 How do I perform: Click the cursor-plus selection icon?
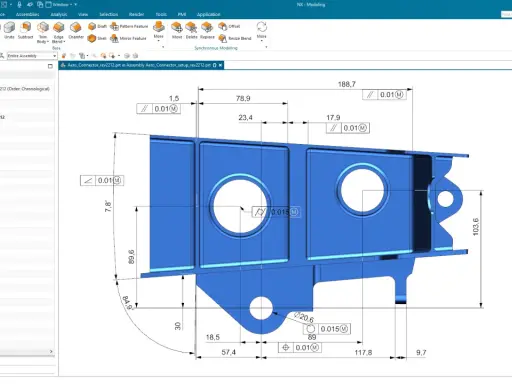[x=112, y=56]
